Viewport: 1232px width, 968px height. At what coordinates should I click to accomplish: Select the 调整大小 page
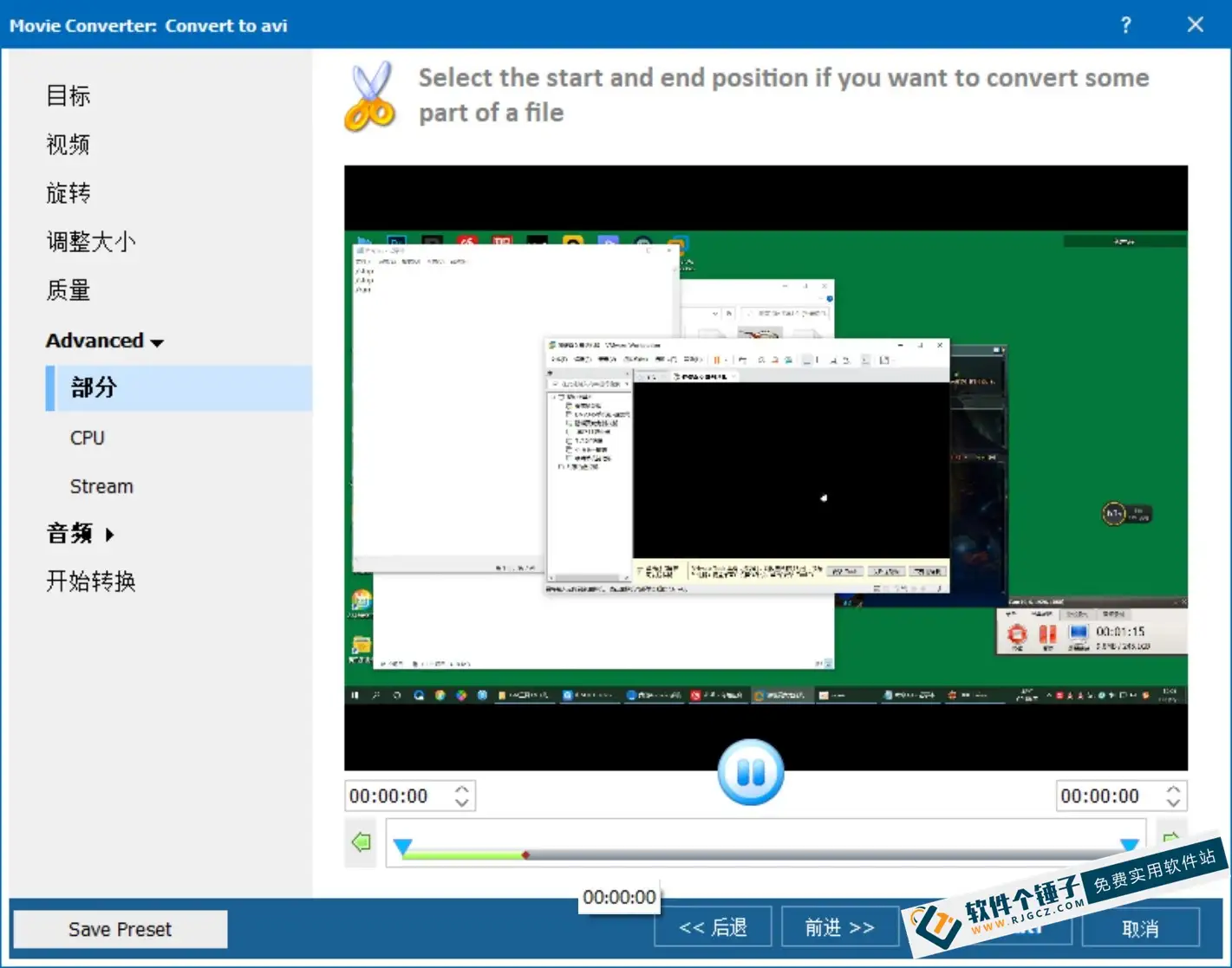(x=91, y=242)
